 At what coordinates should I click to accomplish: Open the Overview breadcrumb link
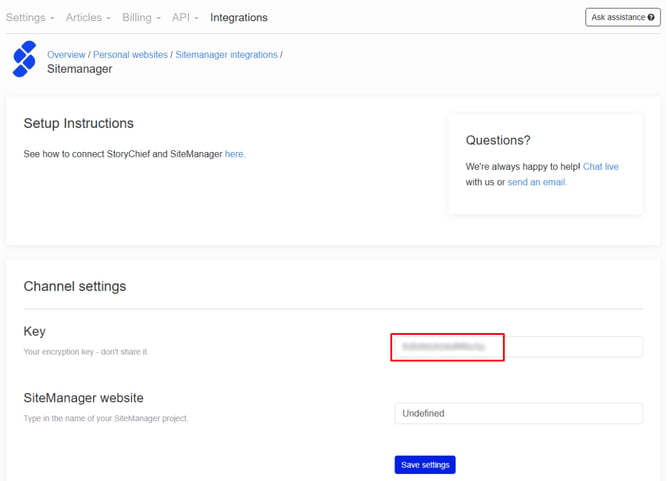(66, 55)
